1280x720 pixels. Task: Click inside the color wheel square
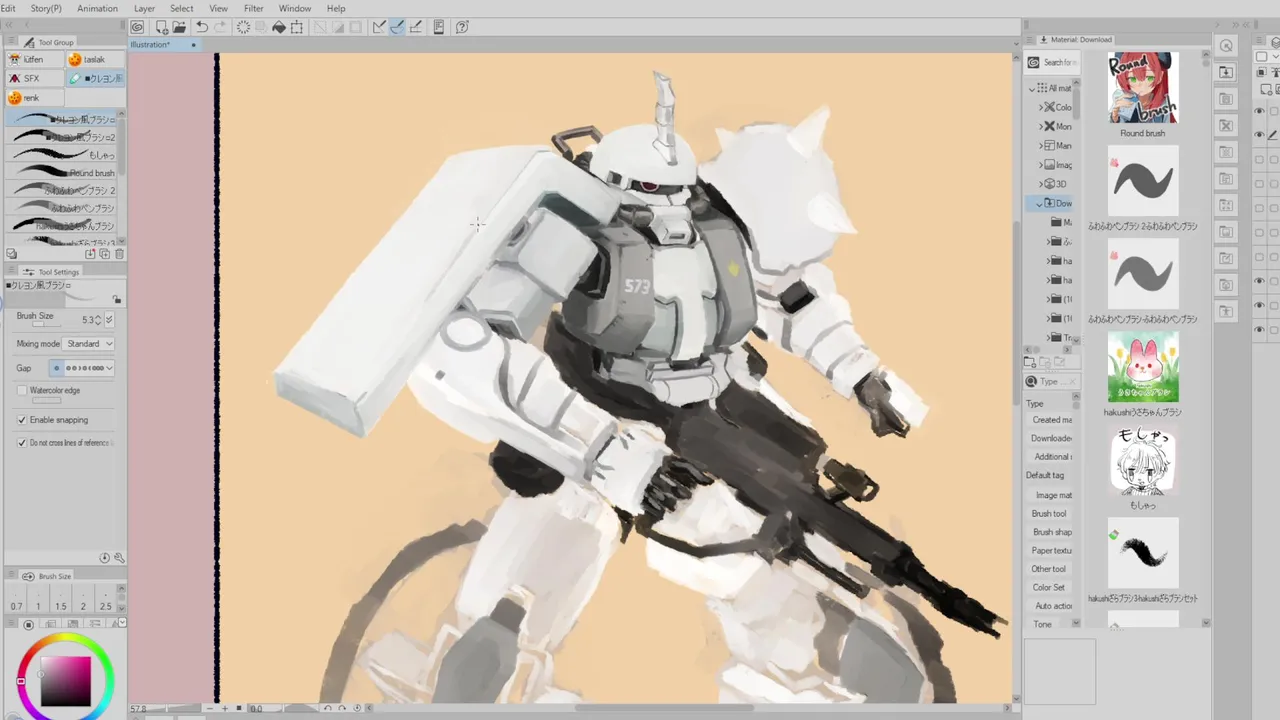coord(68,679)
